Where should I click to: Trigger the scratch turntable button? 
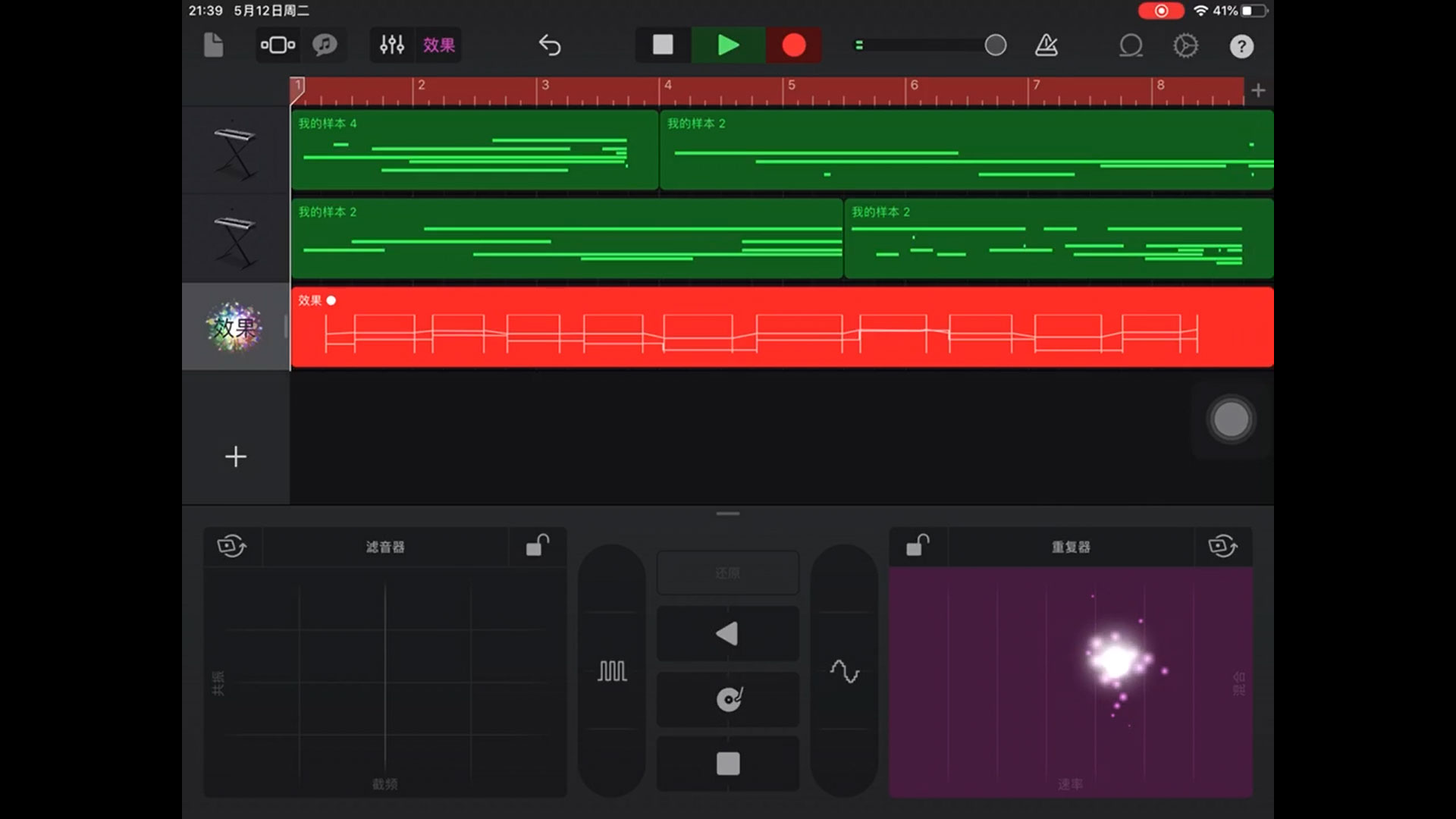tap(727, 698)
